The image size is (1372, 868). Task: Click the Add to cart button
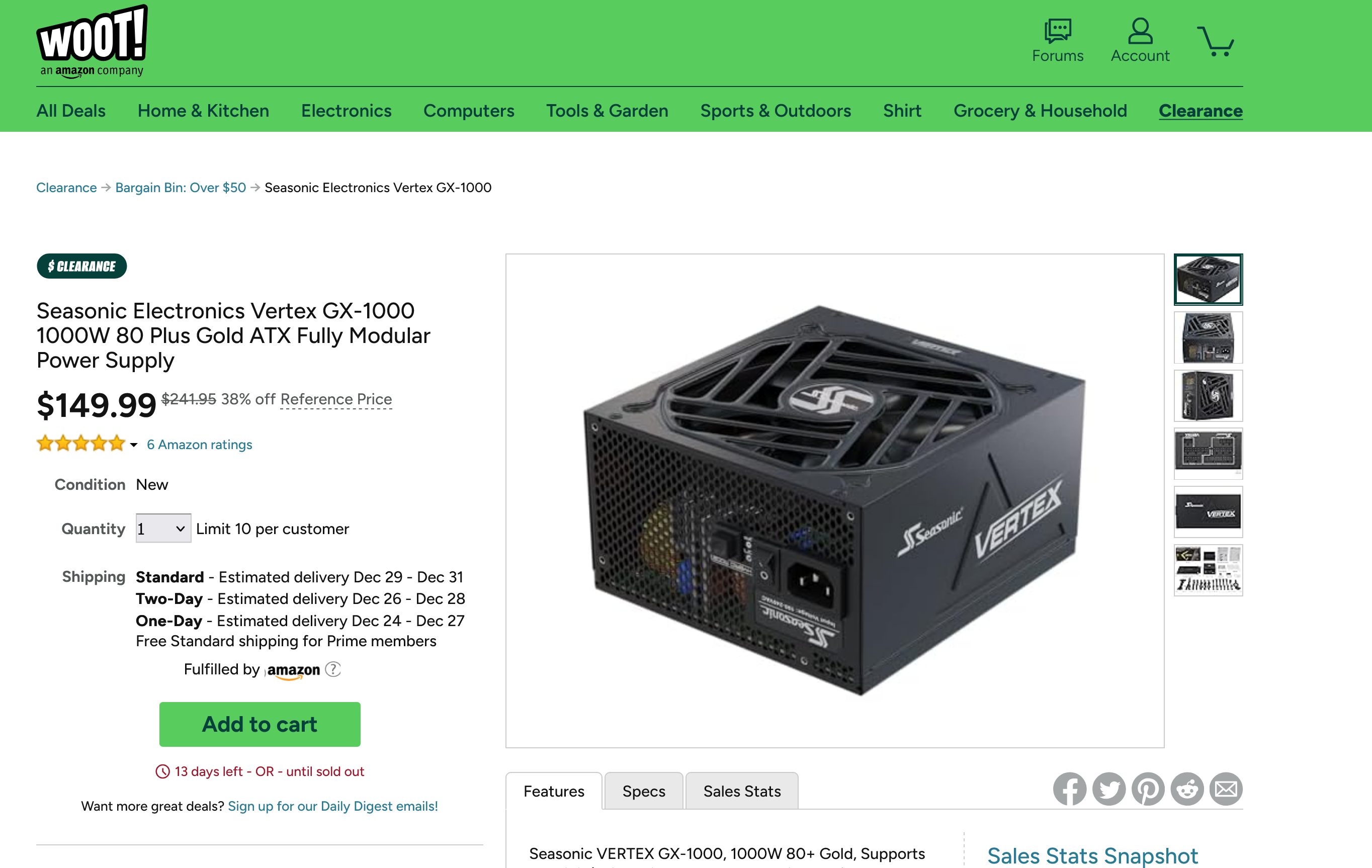click(x=260, y=724)
